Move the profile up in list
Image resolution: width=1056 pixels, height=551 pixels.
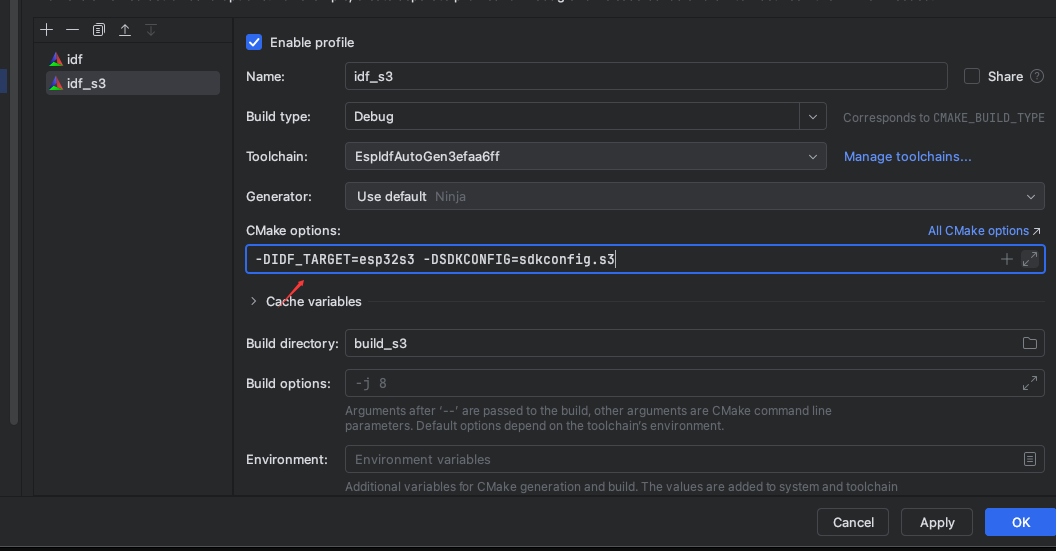125,30
